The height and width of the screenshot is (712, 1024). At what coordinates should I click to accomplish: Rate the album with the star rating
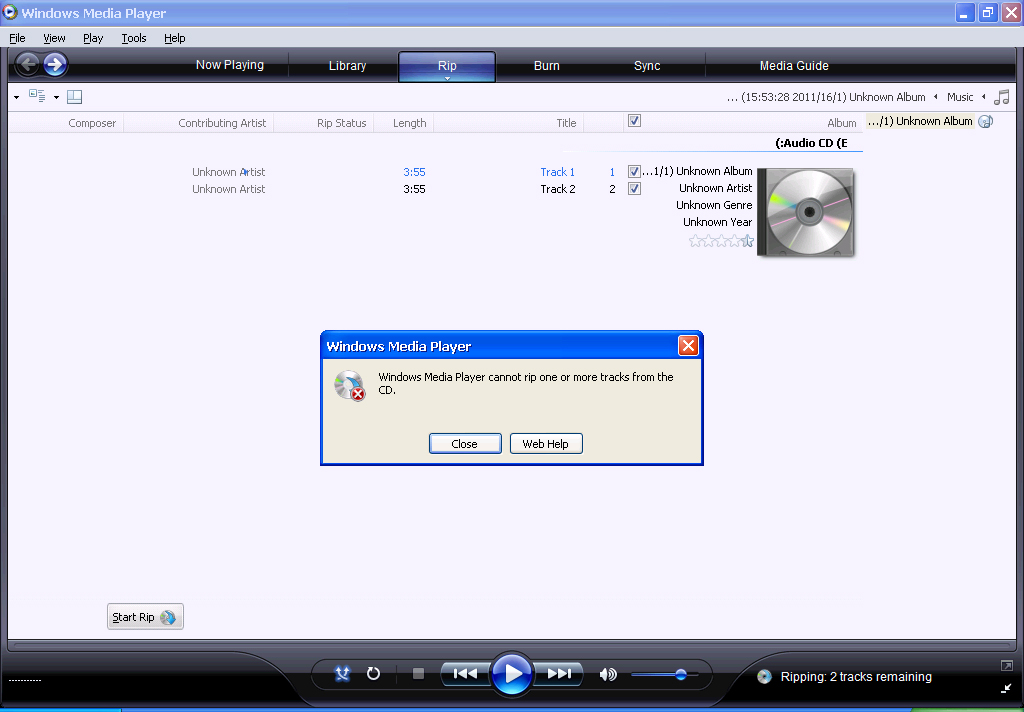[721, 241]
